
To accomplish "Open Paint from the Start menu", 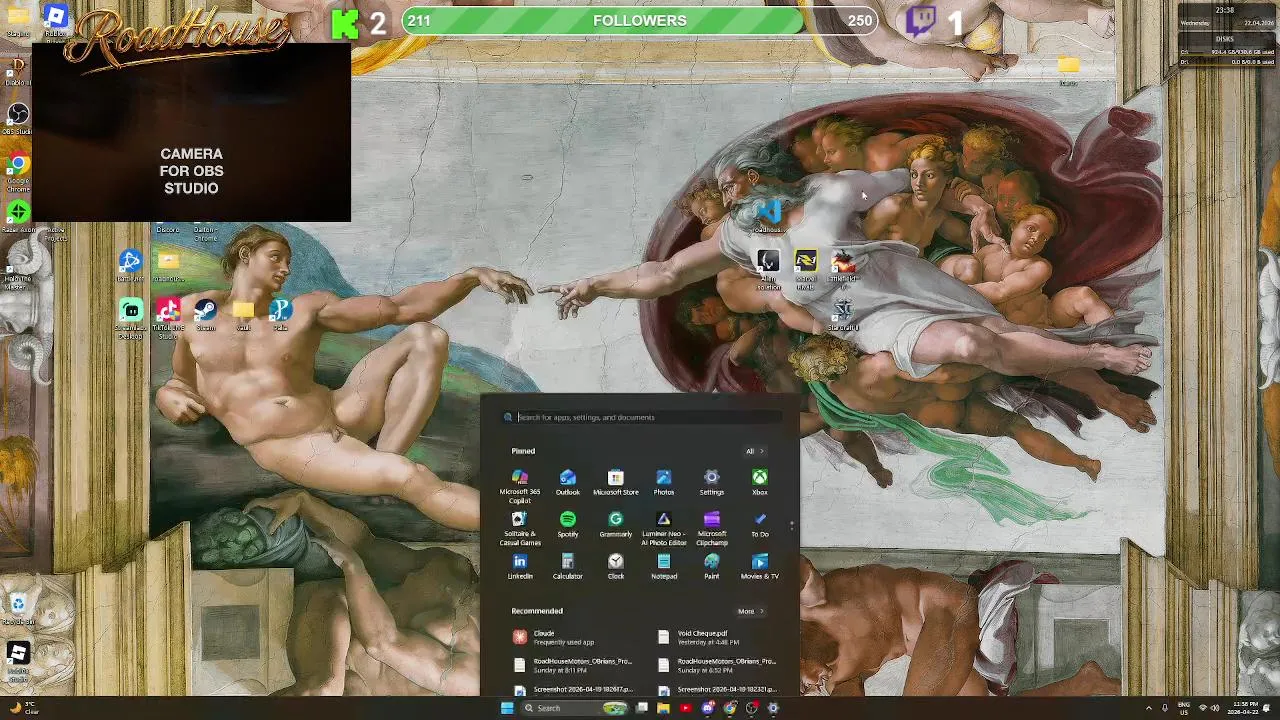I will point(711,567).
